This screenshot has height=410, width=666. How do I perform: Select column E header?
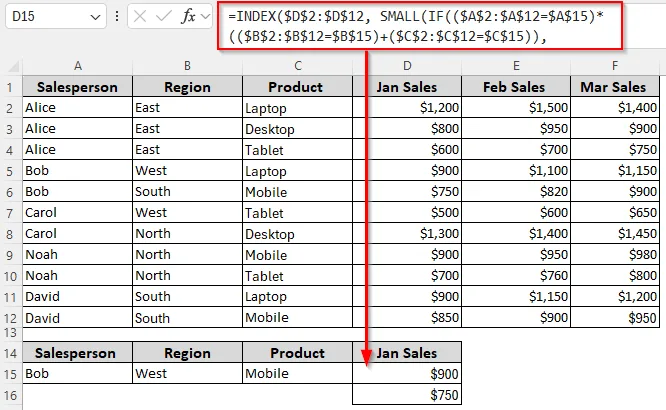point(516,66)
